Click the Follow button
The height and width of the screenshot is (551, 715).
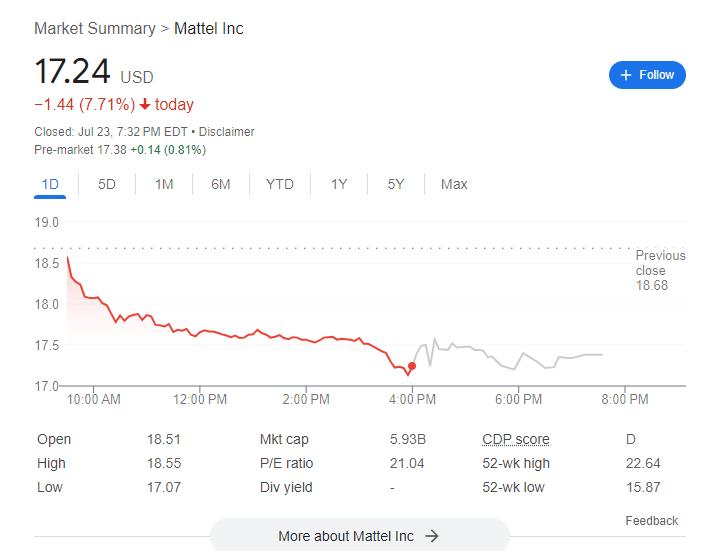(647, 75)
